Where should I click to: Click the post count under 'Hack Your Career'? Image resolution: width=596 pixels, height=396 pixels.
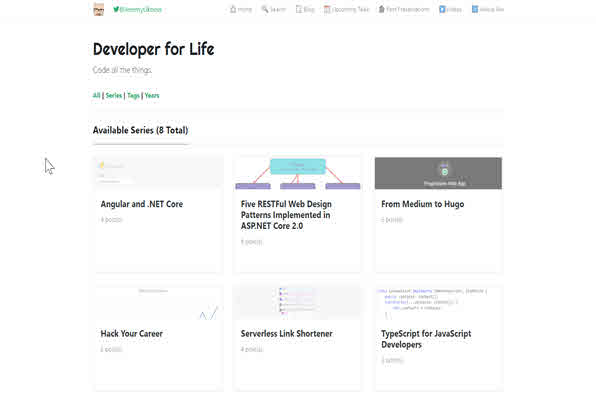111,349
